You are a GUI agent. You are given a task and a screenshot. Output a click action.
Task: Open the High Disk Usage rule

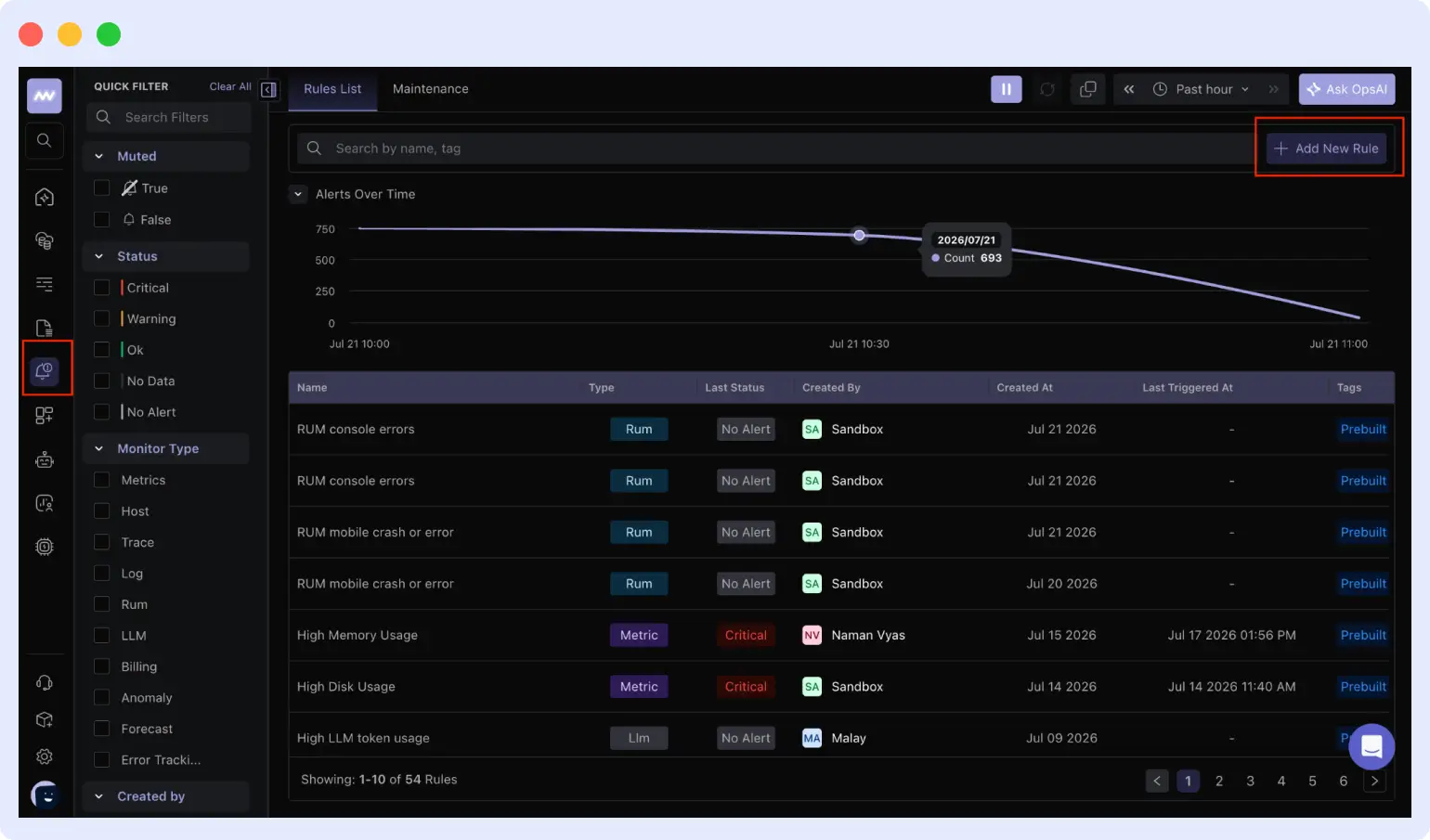click(346, 687)
